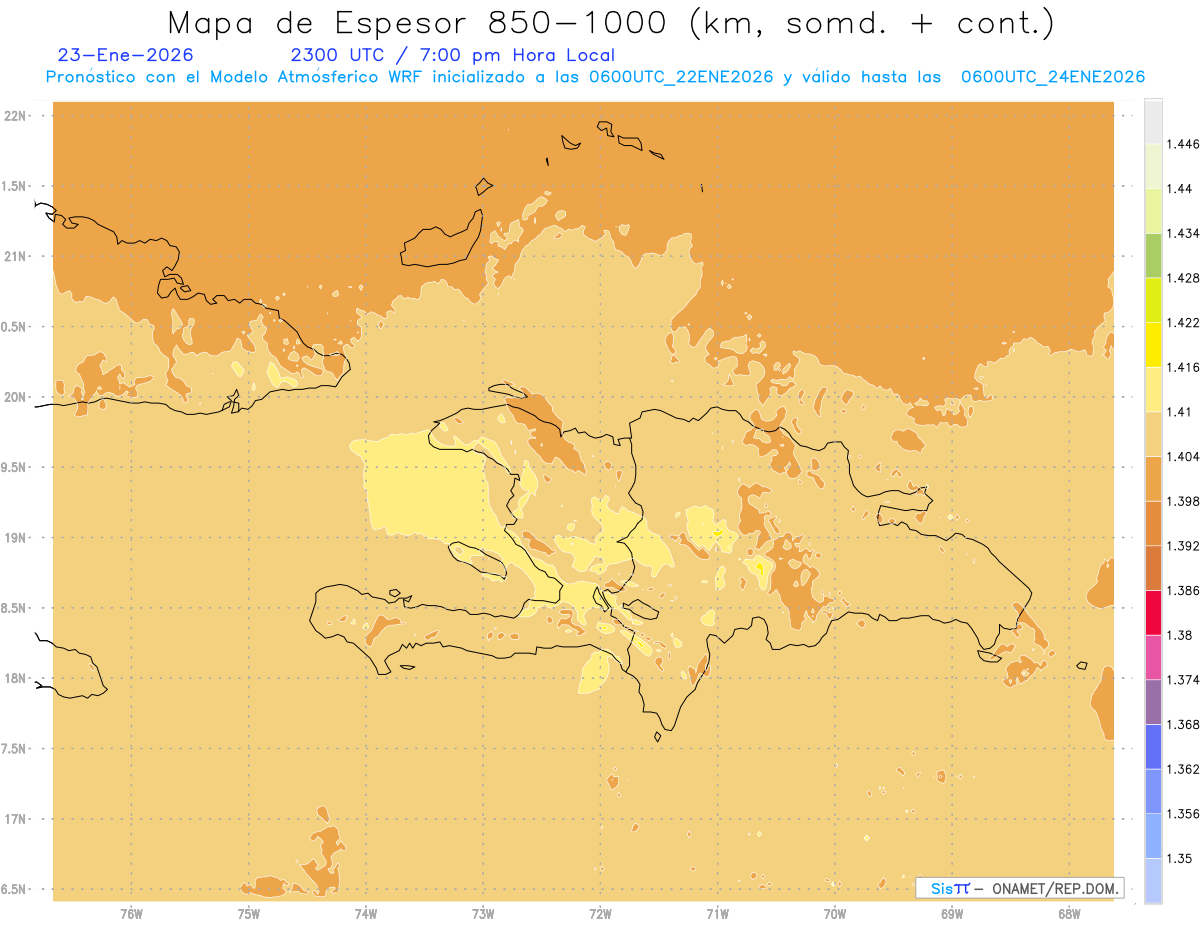
Task: Pick the tan swatch between 1.404 and 1.41
Action: point(1153,434)
